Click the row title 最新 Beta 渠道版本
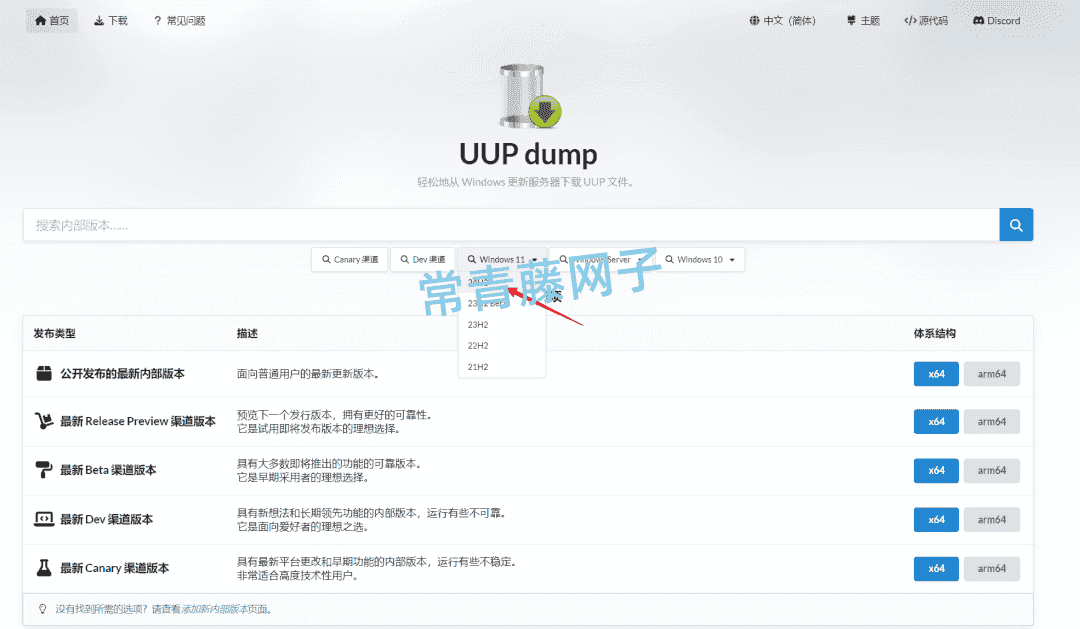The height and width of the screenshot is (629, 1080). 108,470
